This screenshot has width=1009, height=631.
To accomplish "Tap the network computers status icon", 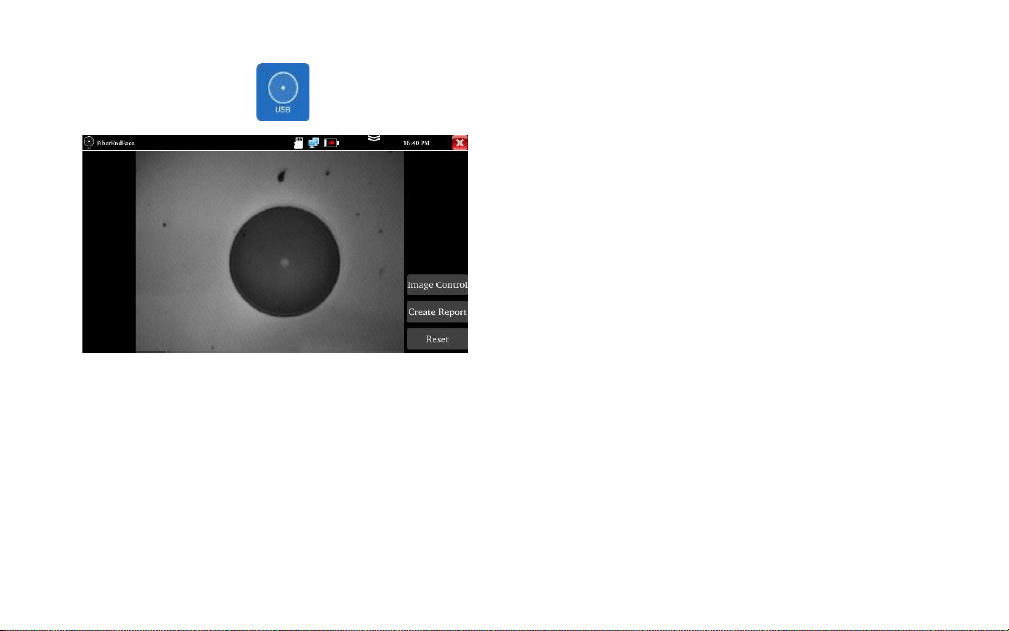I will (x=313, y=143).
